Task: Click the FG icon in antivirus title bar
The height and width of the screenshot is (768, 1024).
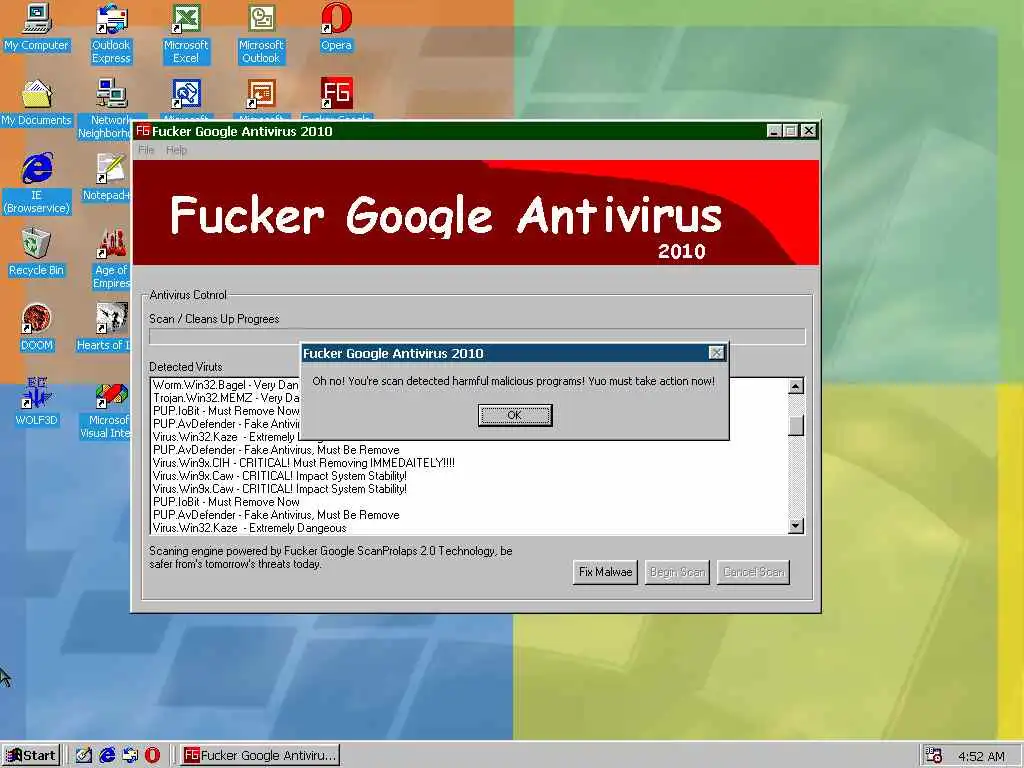Action: pos(143,131)
